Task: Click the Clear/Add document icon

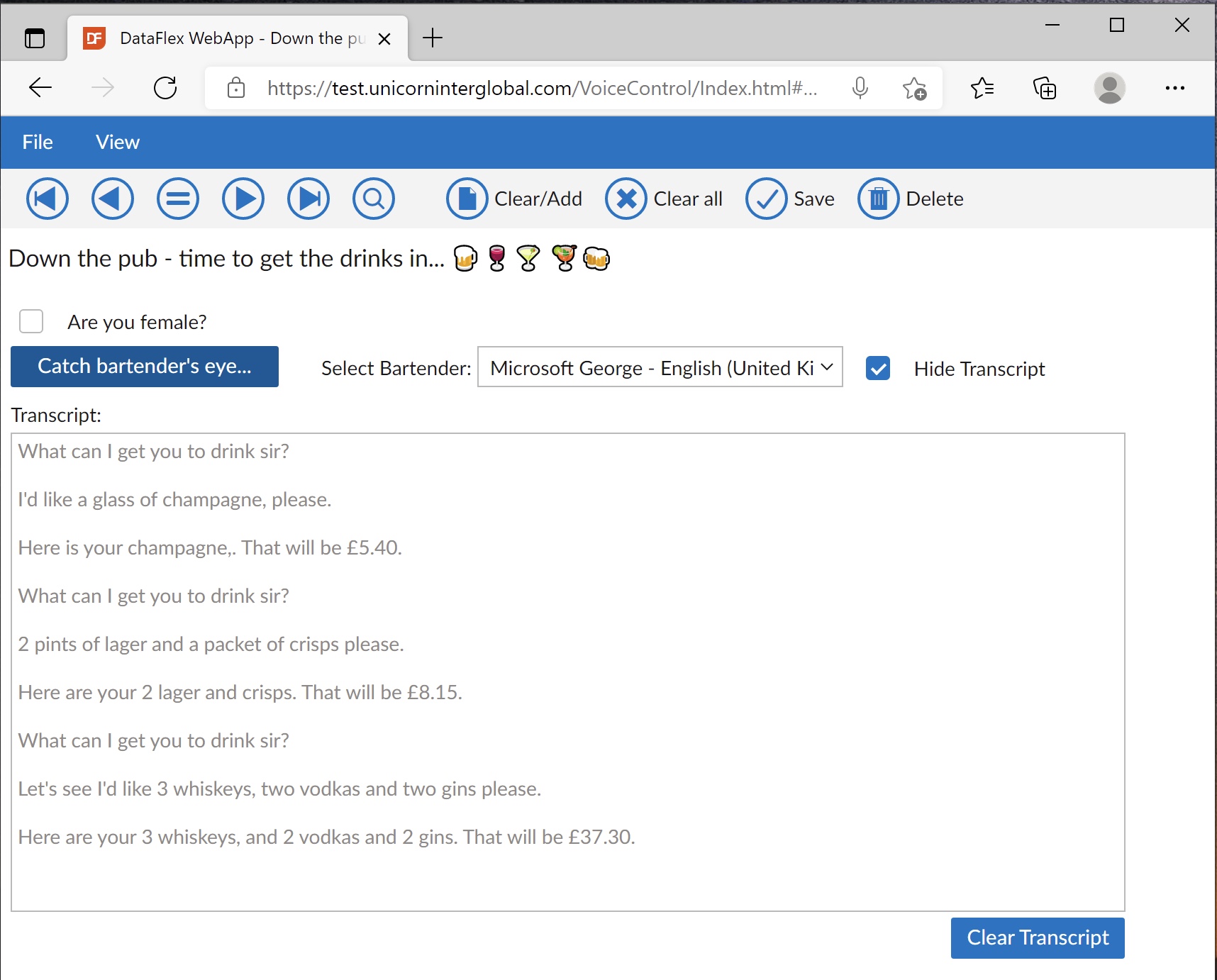Action: point(467,199)
